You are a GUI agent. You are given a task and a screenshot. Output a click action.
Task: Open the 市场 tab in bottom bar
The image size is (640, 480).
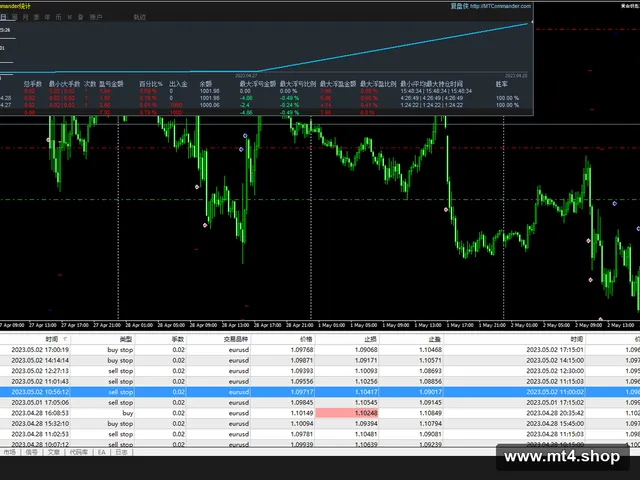tap(9, 452)
